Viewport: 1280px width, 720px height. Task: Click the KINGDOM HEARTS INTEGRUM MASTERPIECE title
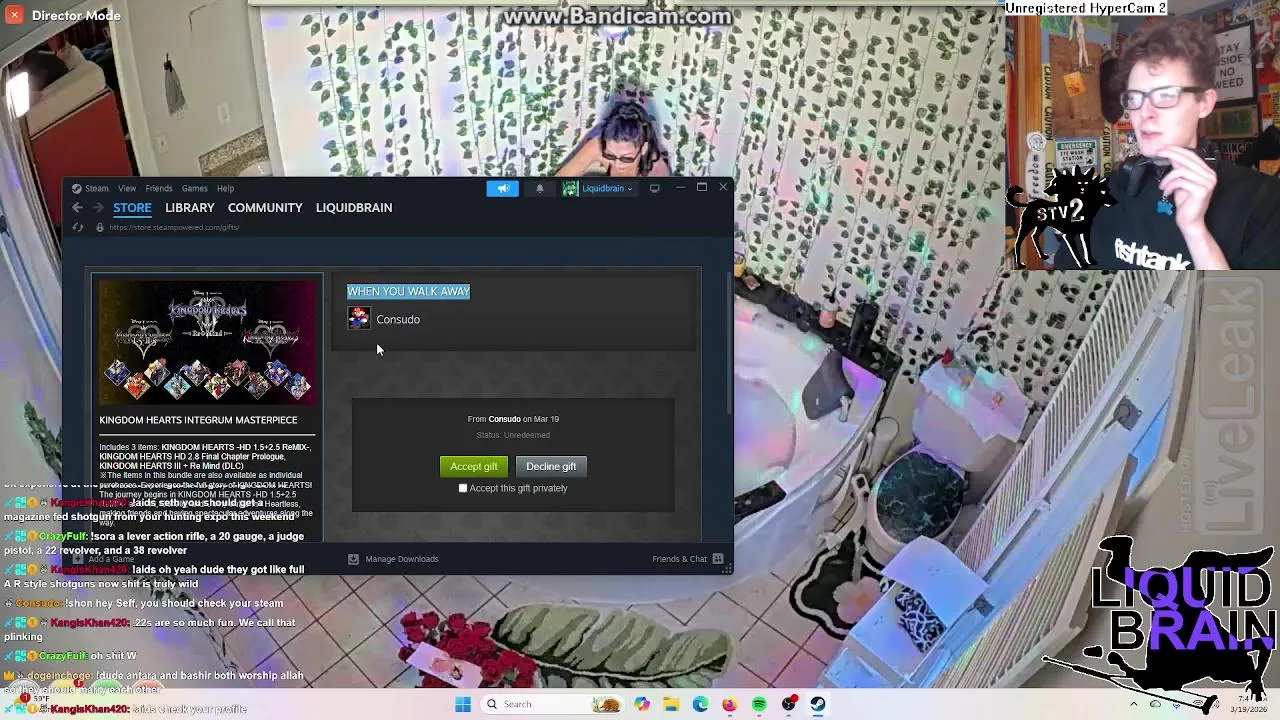tap(198, 420)
